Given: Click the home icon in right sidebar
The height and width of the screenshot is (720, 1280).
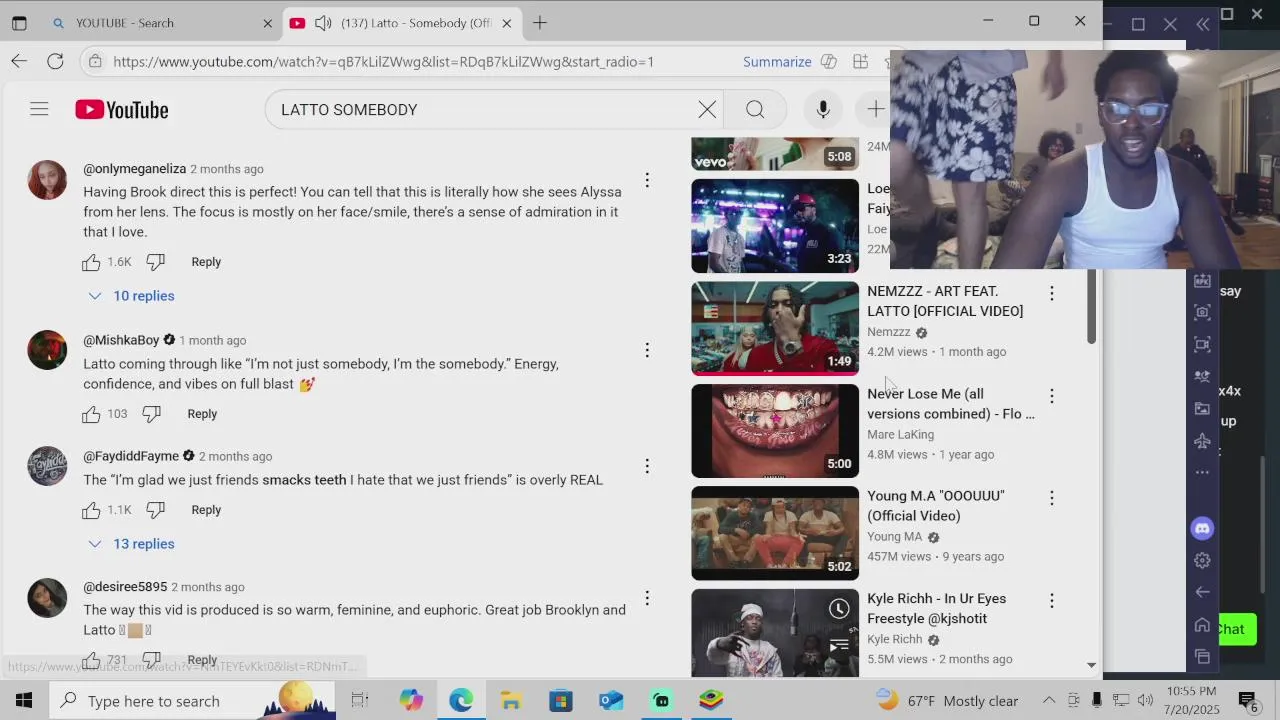Looking at the screenshot, I should pyautogui.click(x=1202, y=625).
